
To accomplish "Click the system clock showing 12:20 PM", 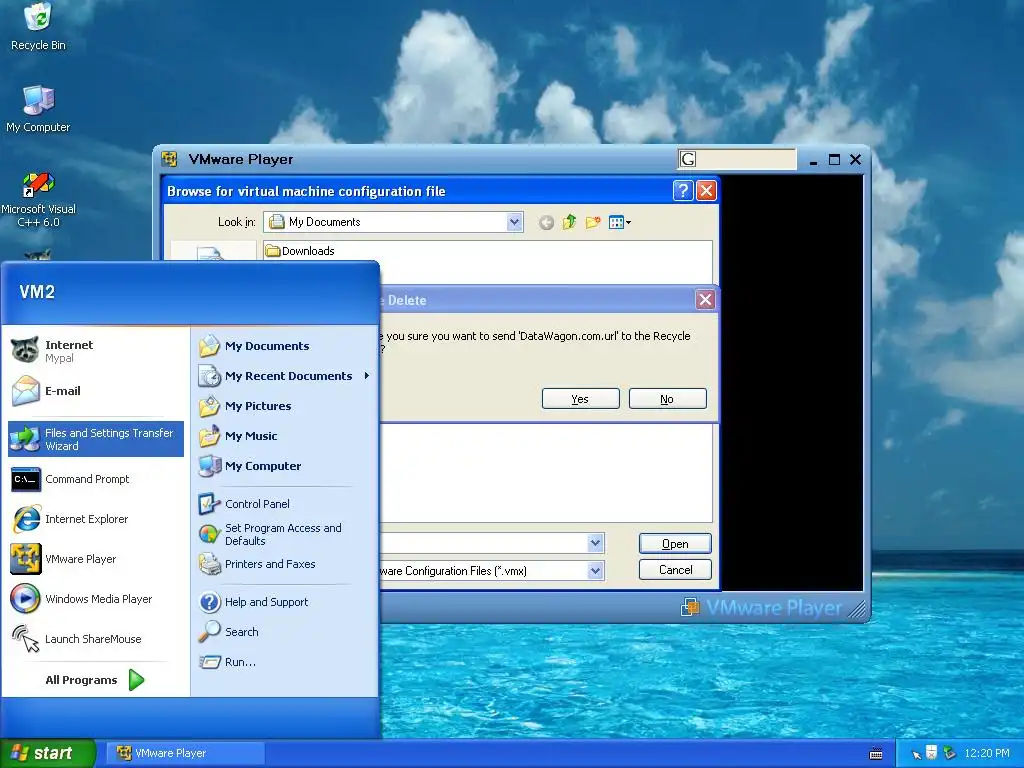I will 987,753.
